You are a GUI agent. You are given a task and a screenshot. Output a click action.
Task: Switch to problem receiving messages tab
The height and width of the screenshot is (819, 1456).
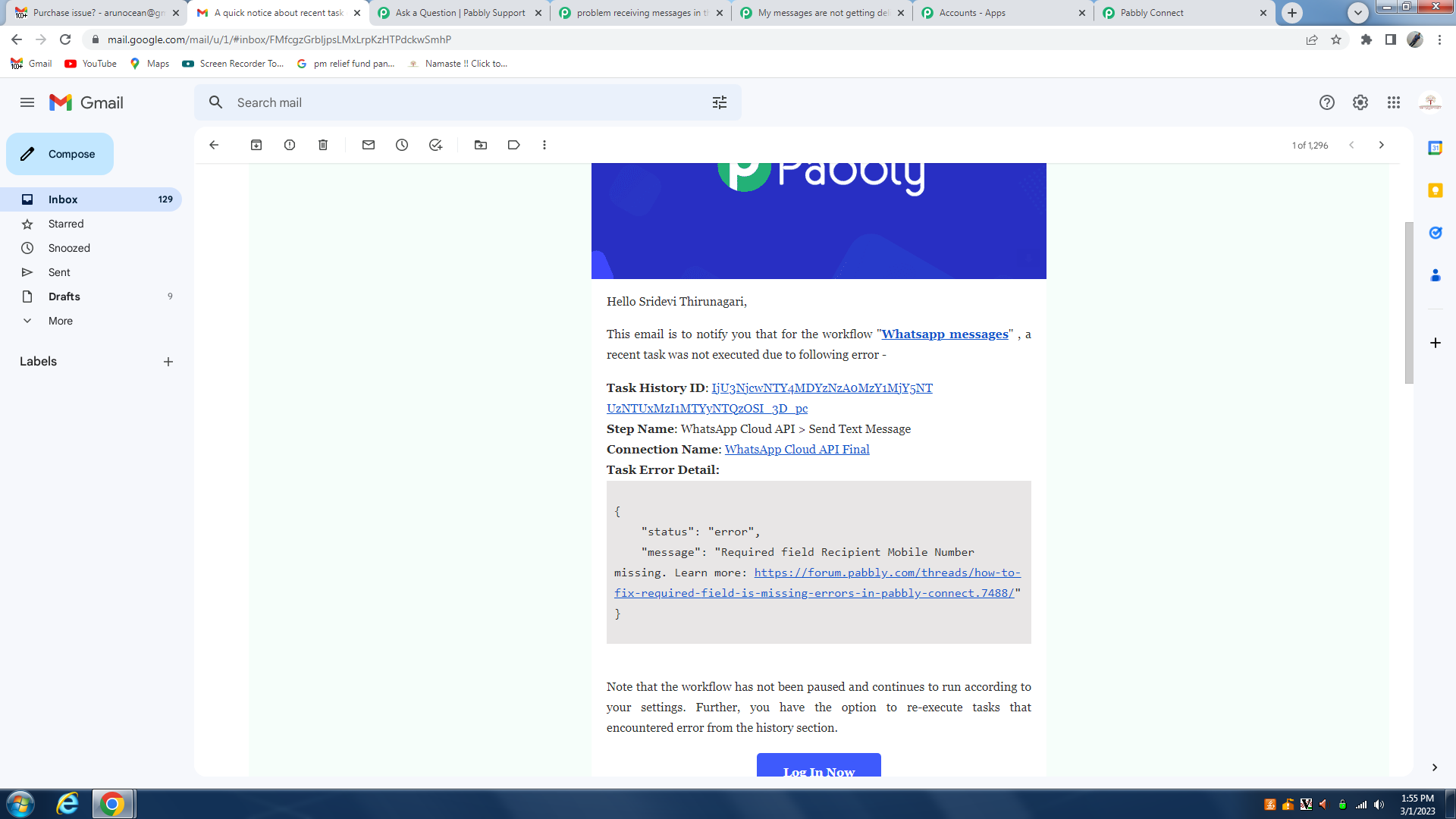642,13
